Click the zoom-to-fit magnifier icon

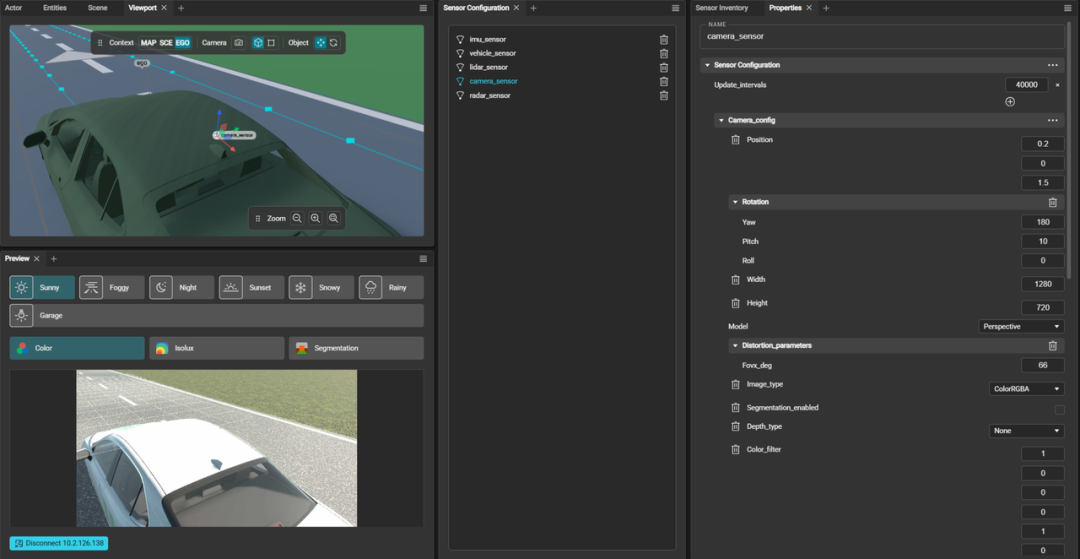click(x=334, y=218)
